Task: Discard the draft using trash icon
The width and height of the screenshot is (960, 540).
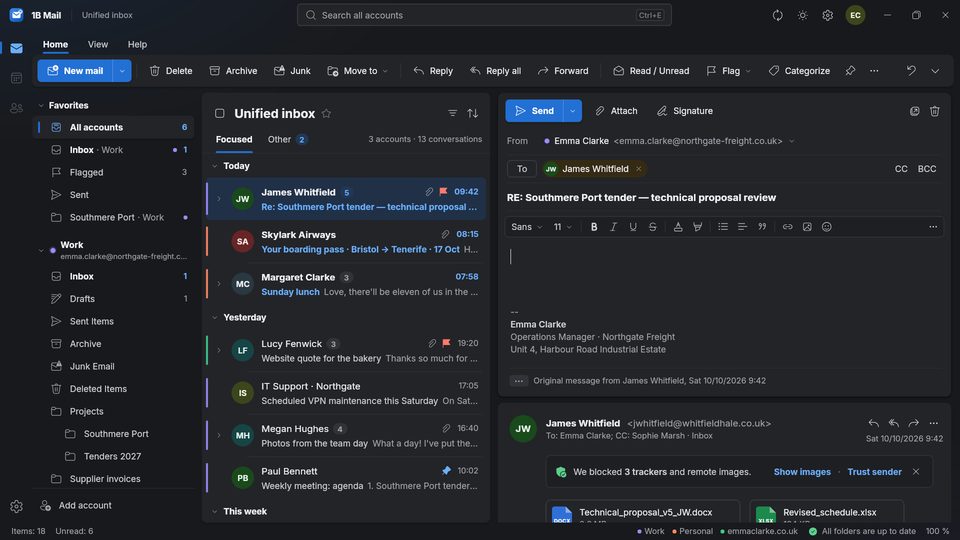Action: click(x=934, y=111)
